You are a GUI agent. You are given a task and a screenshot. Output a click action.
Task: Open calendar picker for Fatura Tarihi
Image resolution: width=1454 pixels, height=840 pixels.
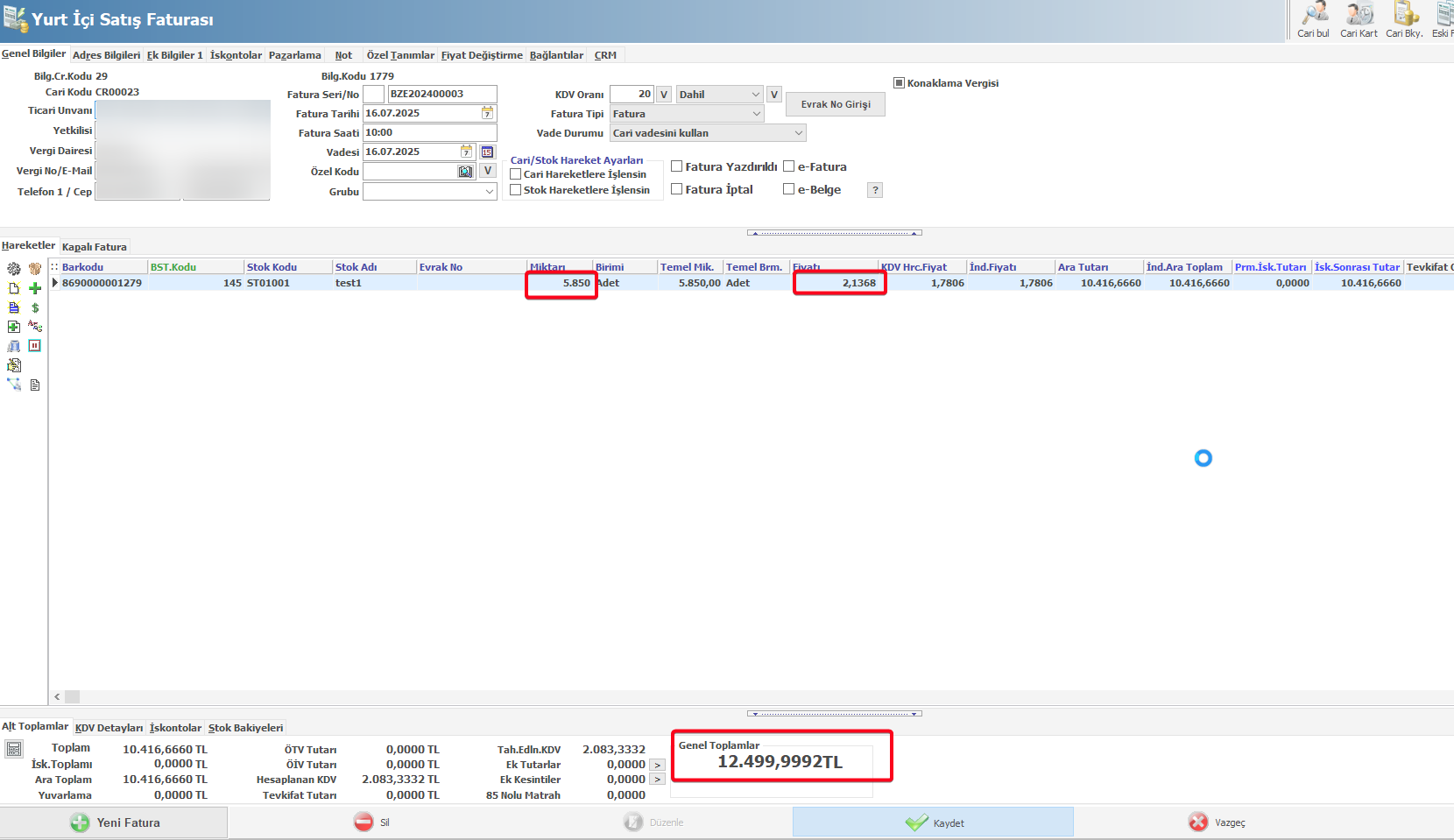[x=487, y=113]
